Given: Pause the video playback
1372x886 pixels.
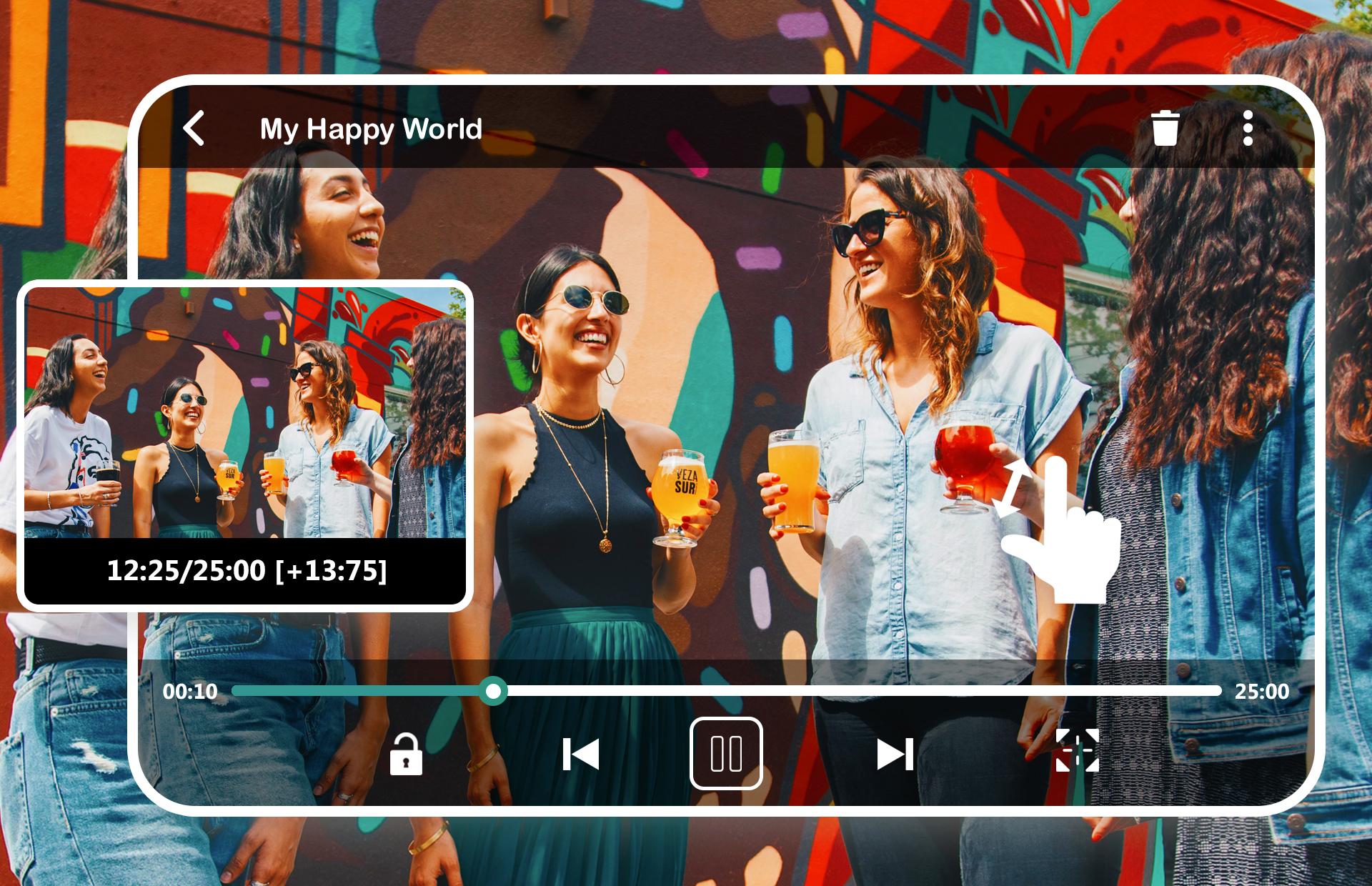Looking at the screenshot, I should [726, 753].
